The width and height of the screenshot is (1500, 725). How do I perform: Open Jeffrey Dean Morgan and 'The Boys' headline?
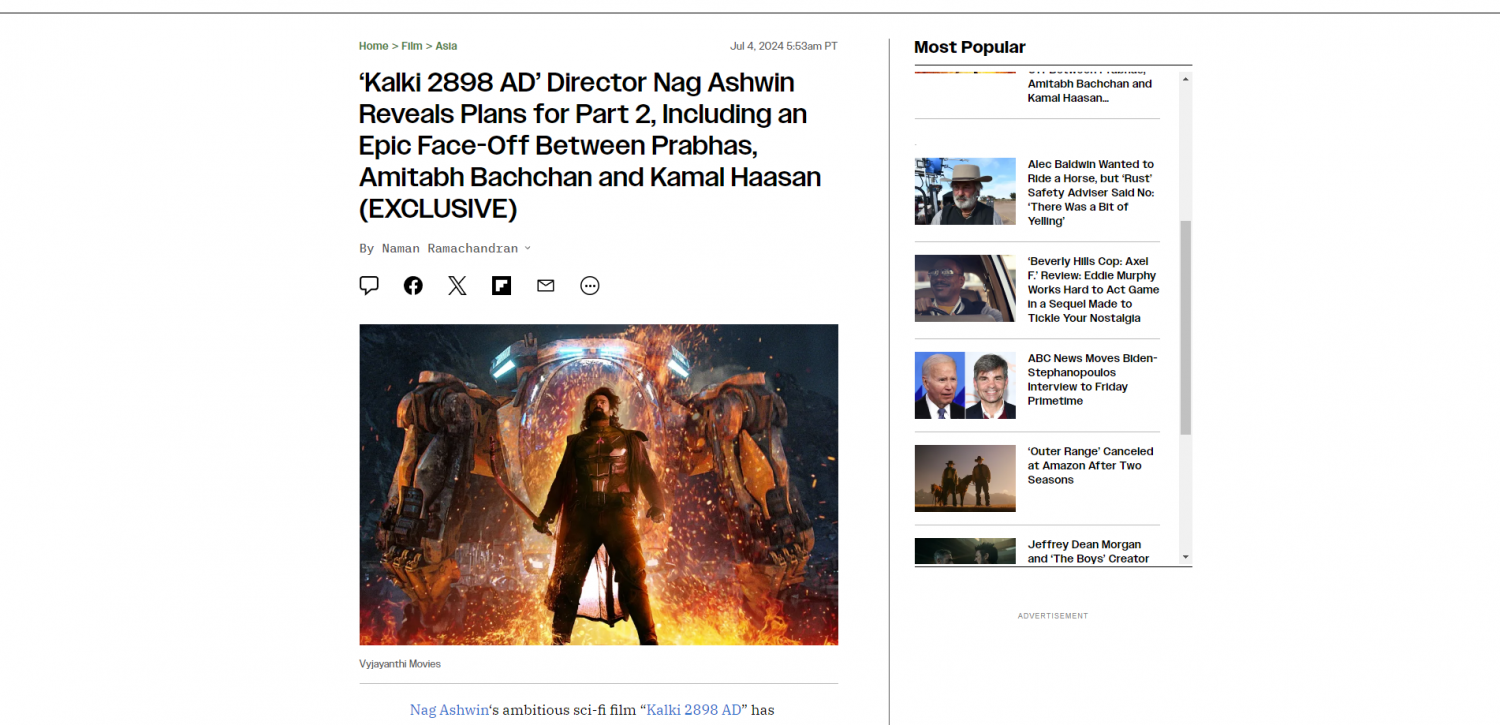pos(1088,552)
